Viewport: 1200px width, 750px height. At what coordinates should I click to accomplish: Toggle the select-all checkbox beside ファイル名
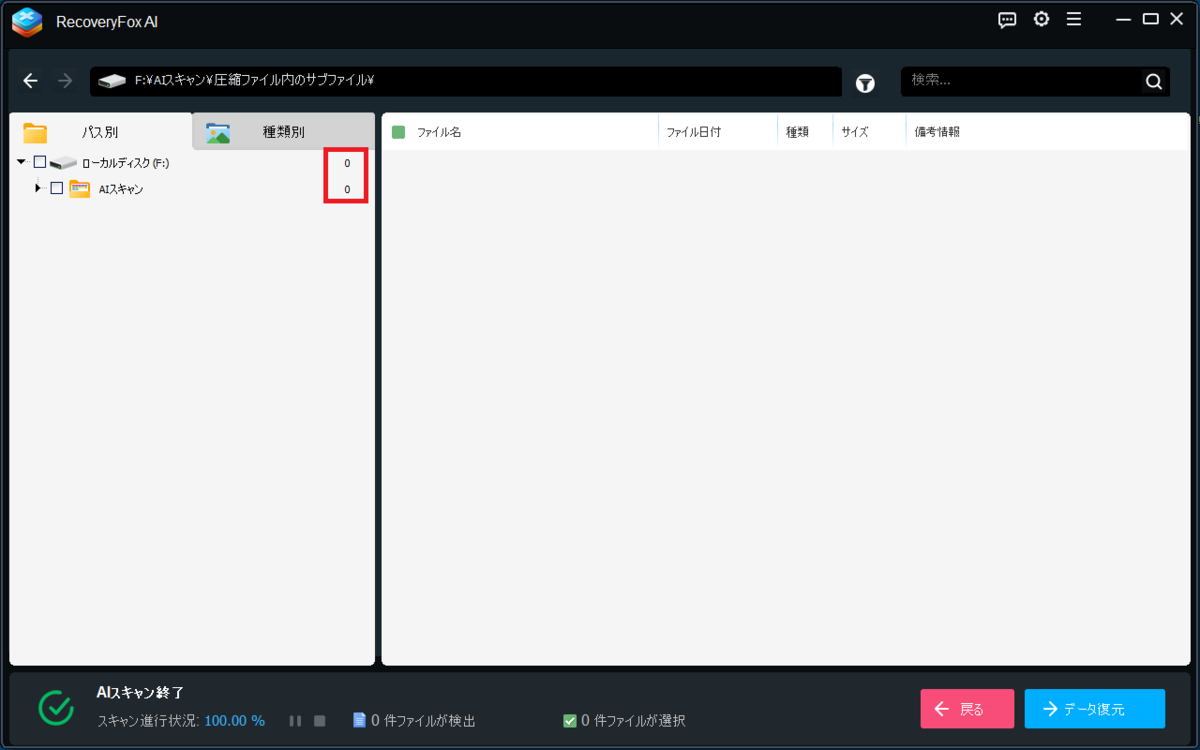(399, 132)
